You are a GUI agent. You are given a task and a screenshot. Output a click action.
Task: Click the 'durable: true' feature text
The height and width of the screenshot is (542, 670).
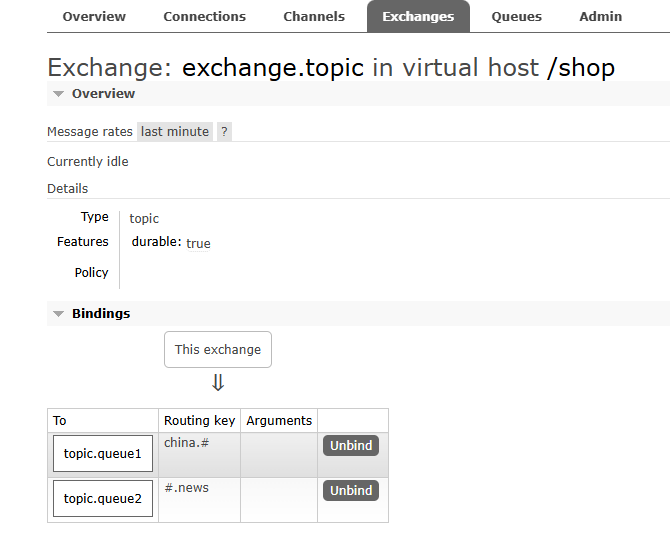coord(171,243)
